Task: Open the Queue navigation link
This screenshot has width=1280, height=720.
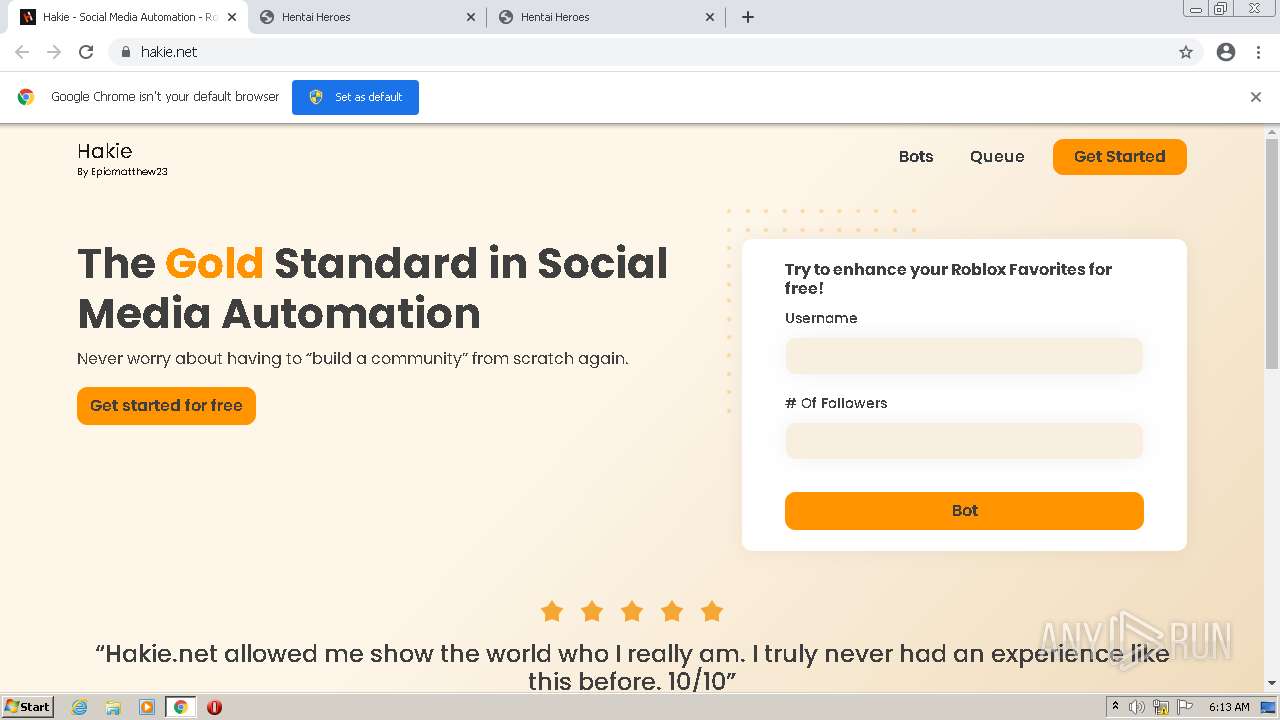Action: 997,157
